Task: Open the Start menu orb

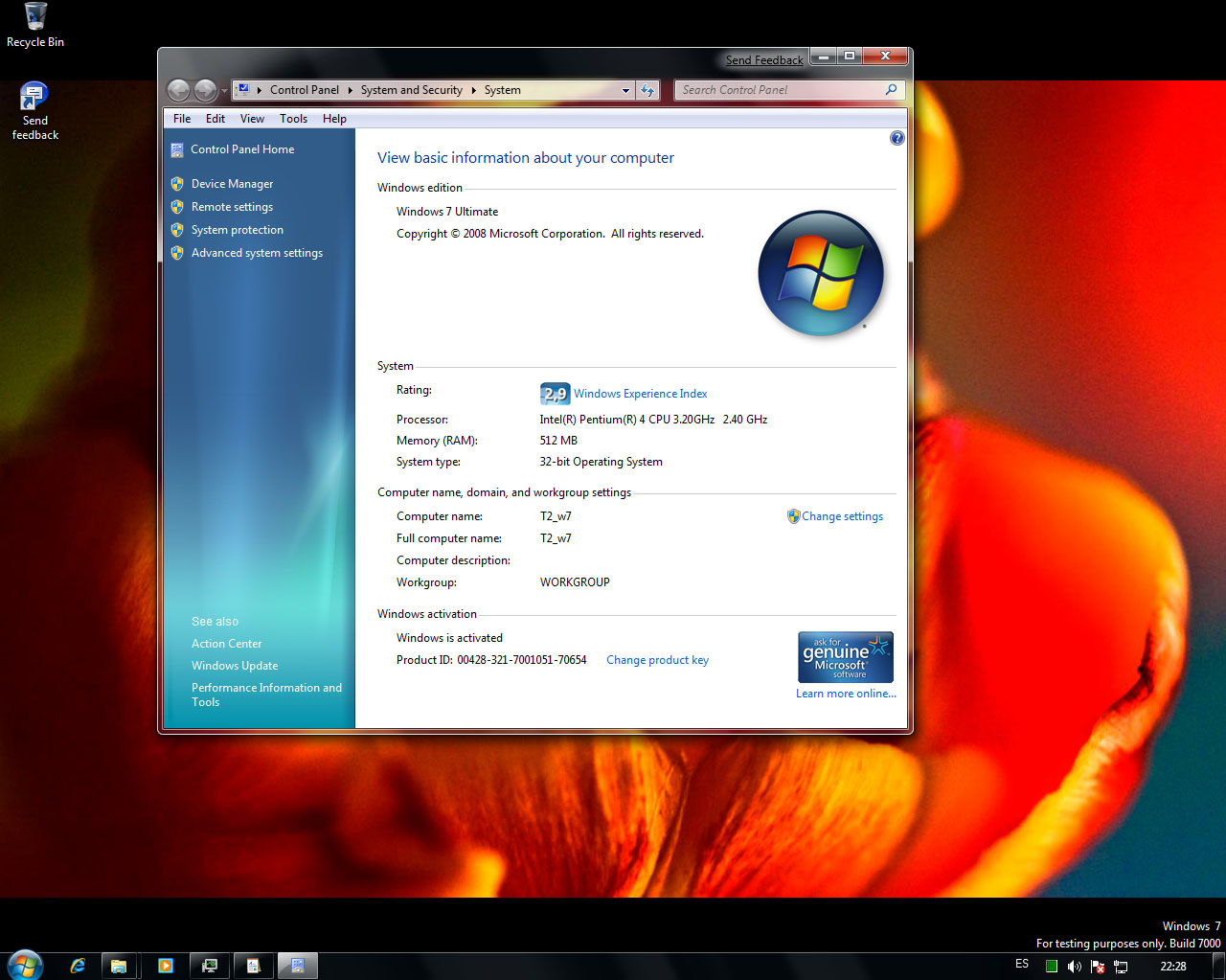Action: (25, 964)
